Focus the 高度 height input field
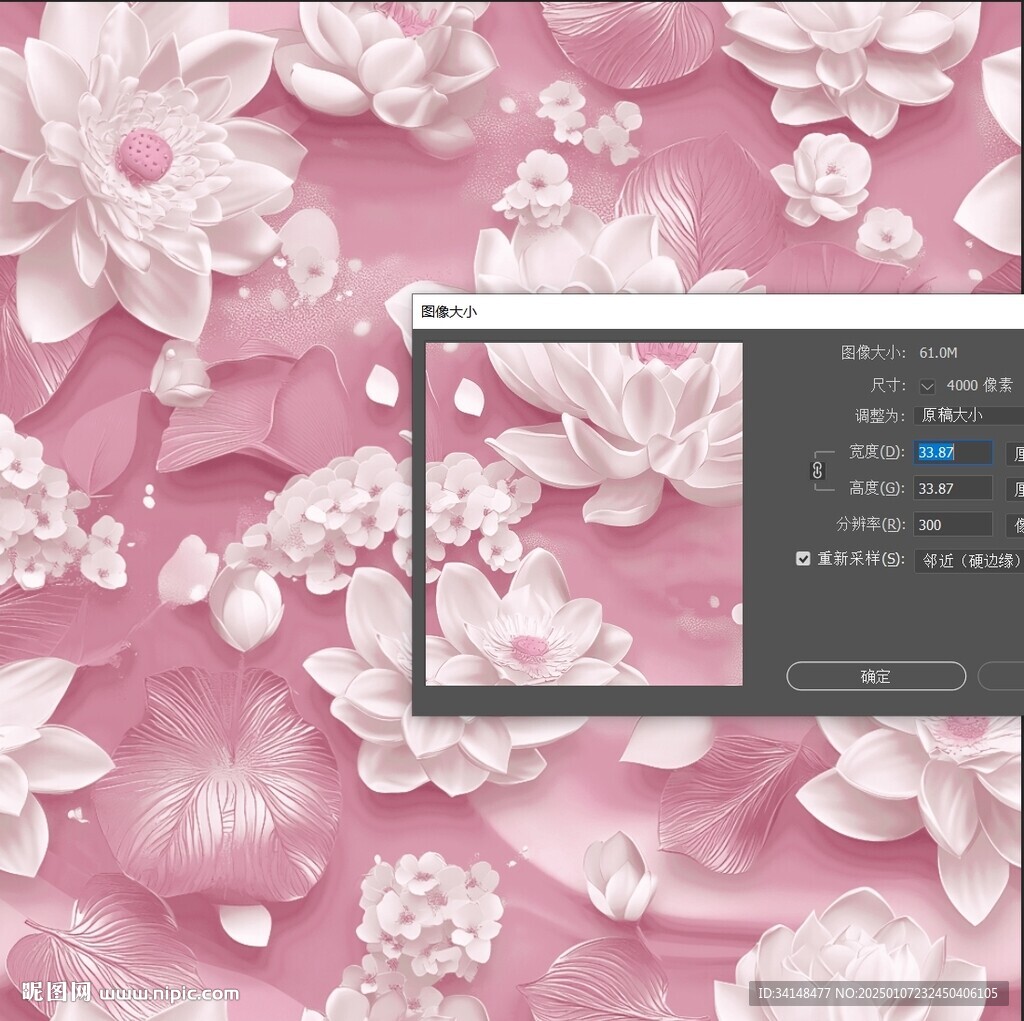Image resolution: width=1024 pixels, height=1021 pixels. [x=953, y=489]
